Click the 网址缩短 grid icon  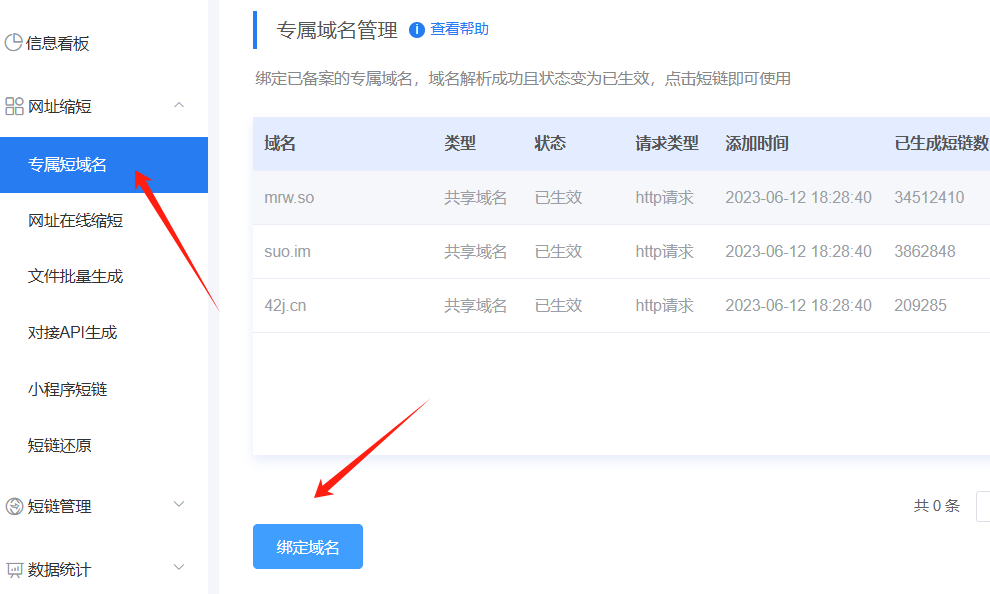click(14, 106)
